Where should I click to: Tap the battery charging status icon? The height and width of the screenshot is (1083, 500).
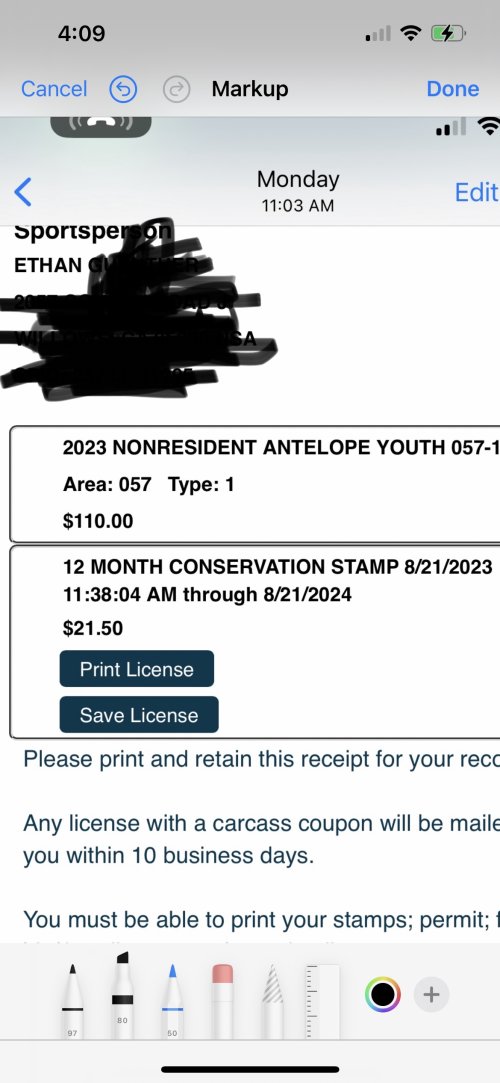tap(448, 32)
